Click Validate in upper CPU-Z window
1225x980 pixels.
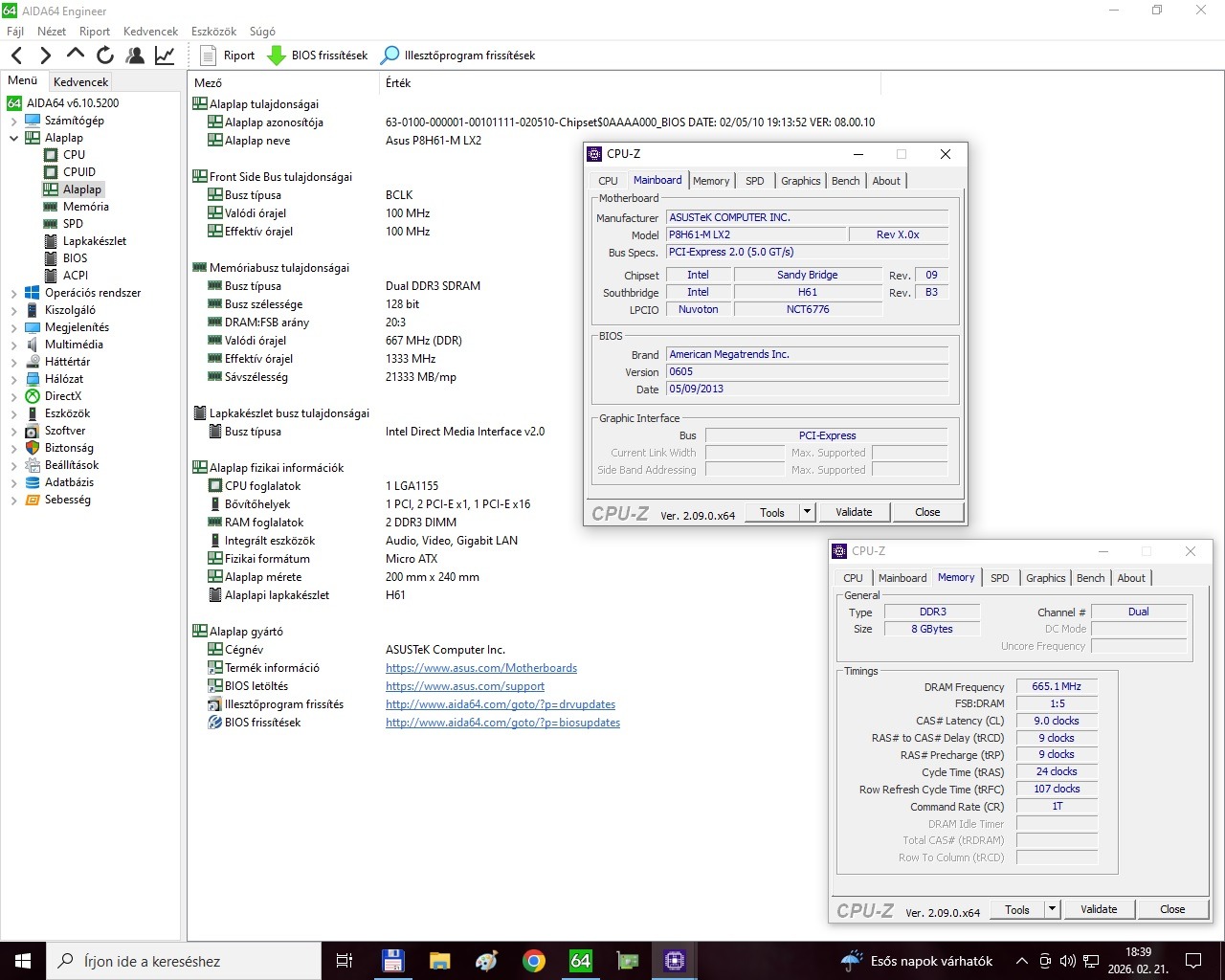pyautogui.click(x=854, y=512)
